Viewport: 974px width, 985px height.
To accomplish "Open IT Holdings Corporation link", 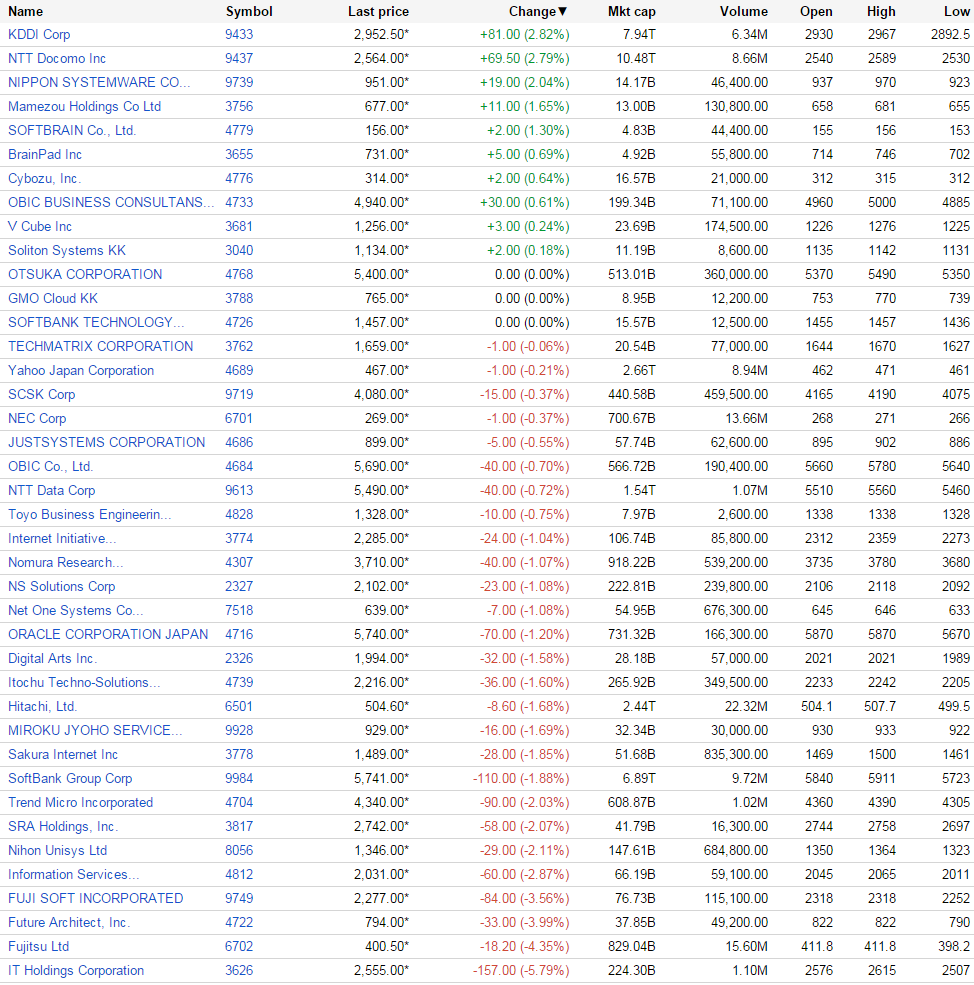I will [76, 971].
